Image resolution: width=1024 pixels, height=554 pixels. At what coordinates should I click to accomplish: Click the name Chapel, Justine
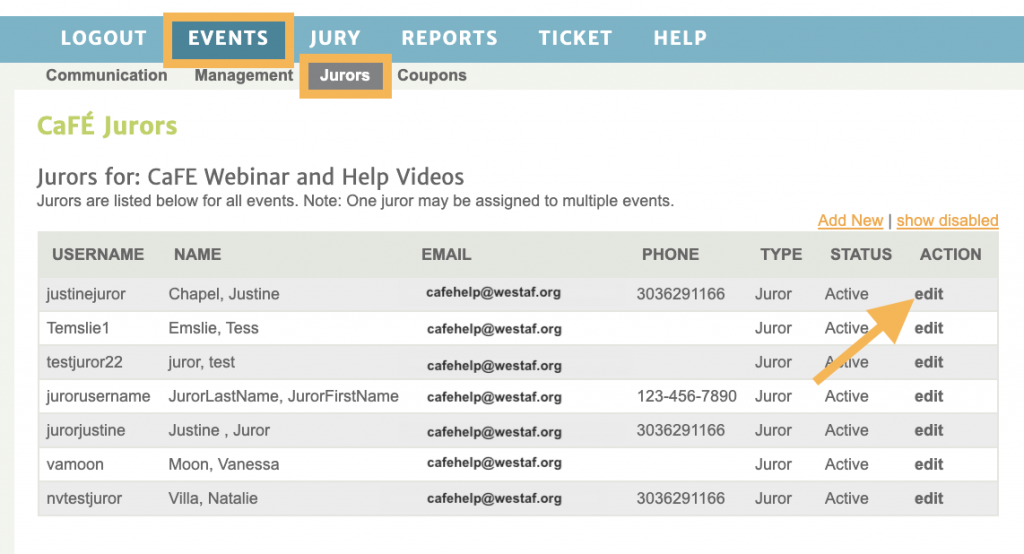click(x=224, y=295)
